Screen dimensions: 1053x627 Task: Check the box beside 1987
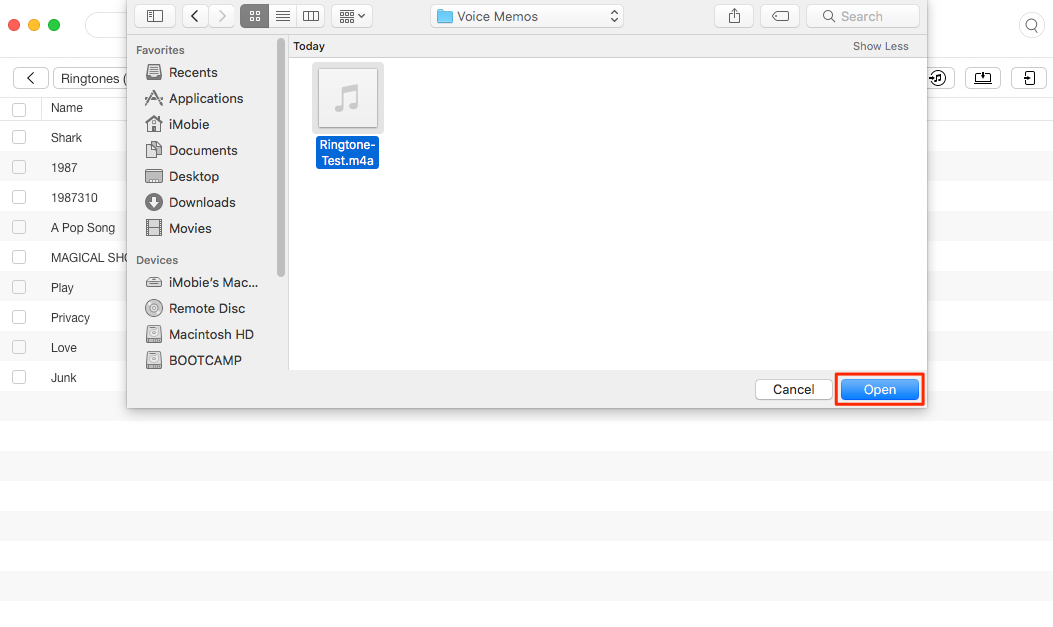tap(19, 167)
